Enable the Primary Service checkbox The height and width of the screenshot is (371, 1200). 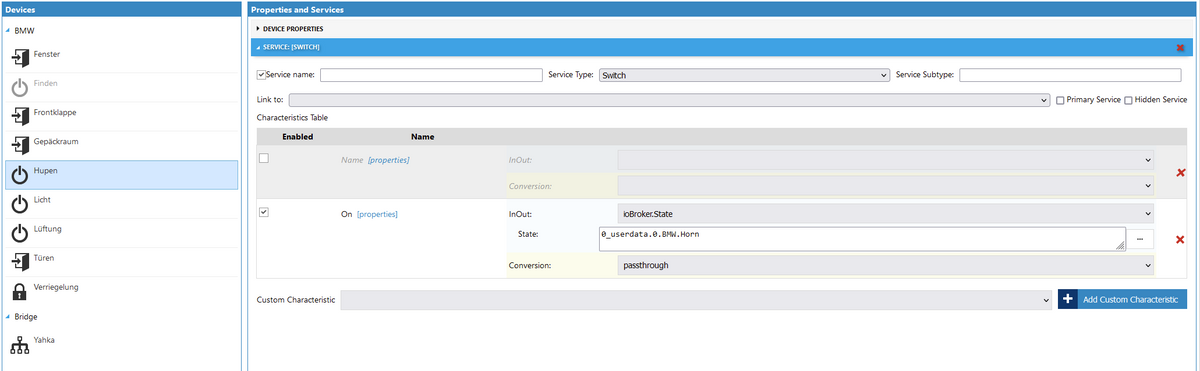[x=1061, y=100]
